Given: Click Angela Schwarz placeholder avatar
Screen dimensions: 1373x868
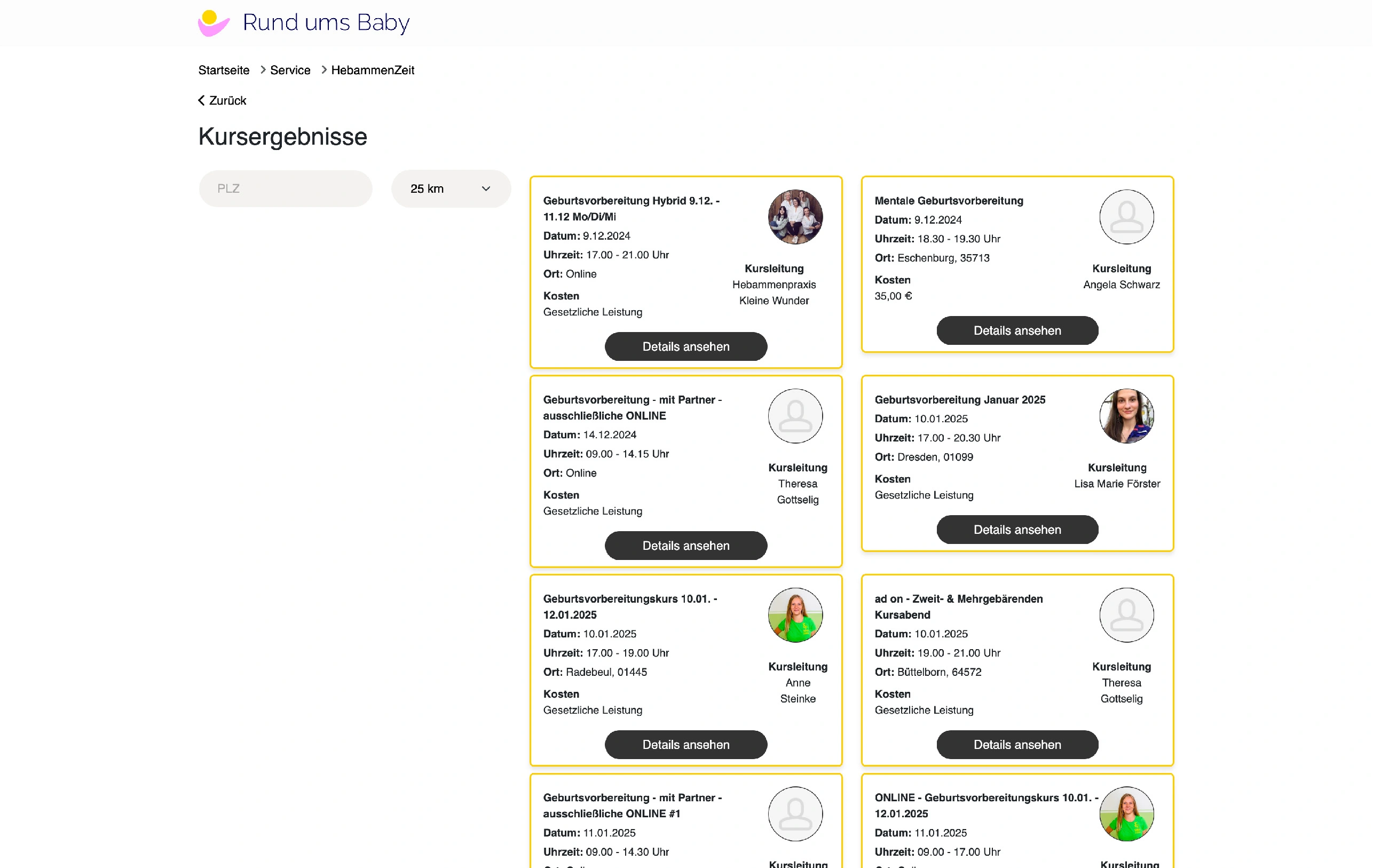Looking at the screenshot, I should pos(1127,217).
